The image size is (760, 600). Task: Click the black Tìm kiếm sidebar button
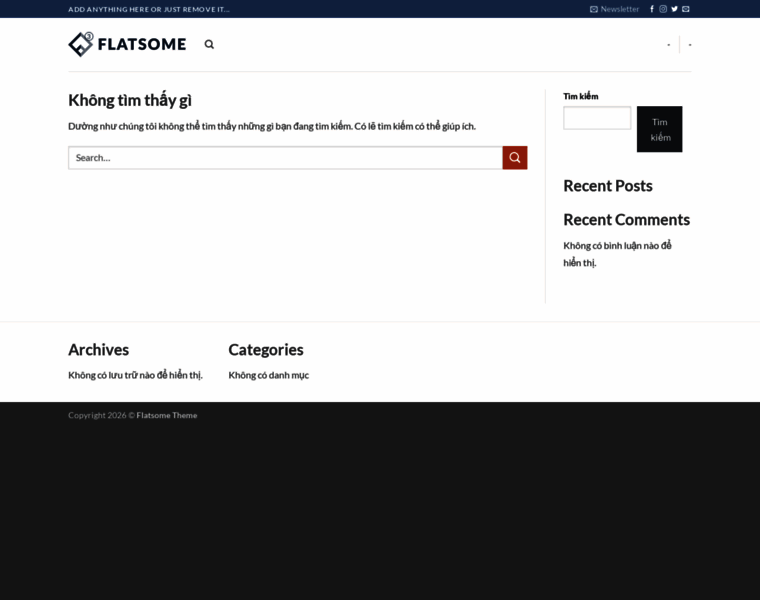(x=659, y=129)
